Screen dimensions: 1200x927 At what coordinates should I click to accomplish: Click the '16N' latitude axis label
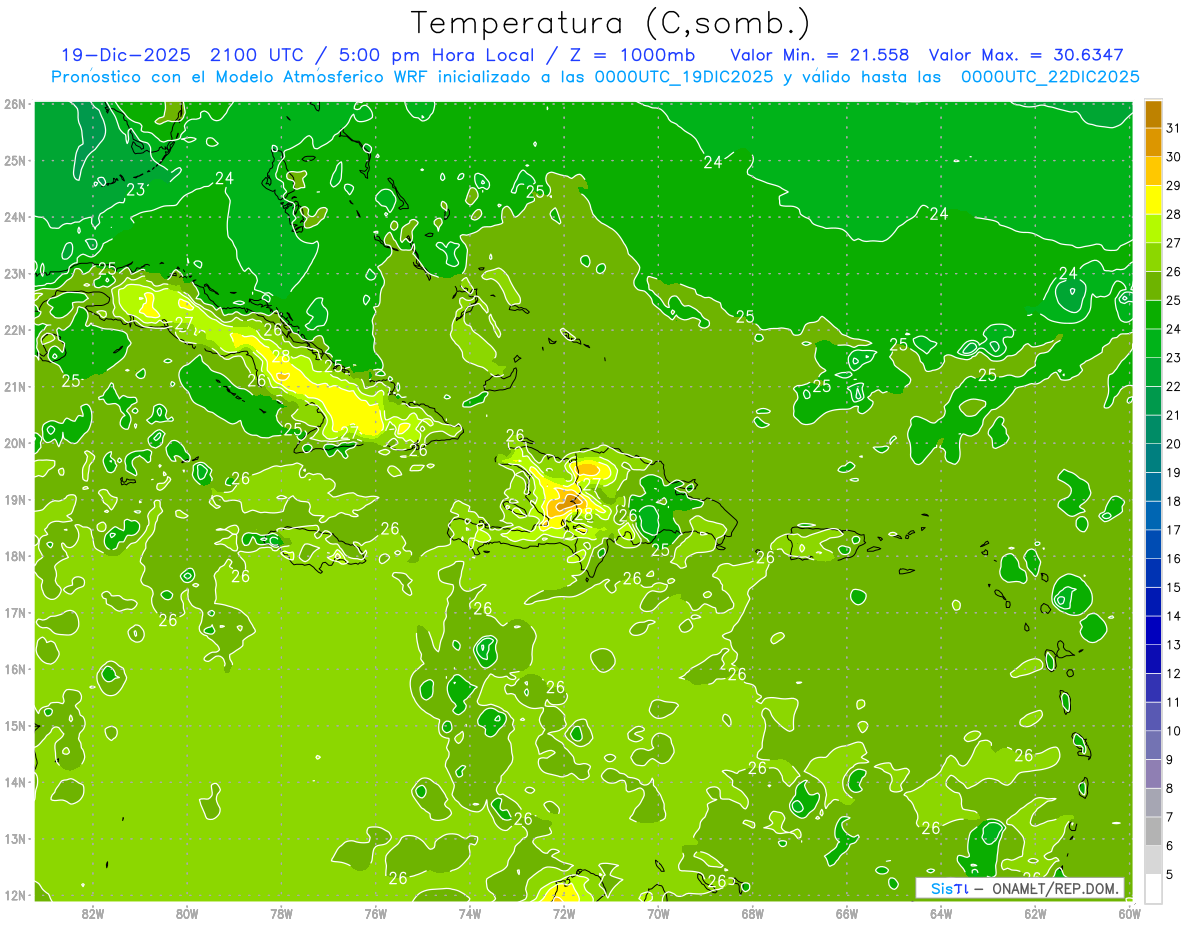point(15,669)
